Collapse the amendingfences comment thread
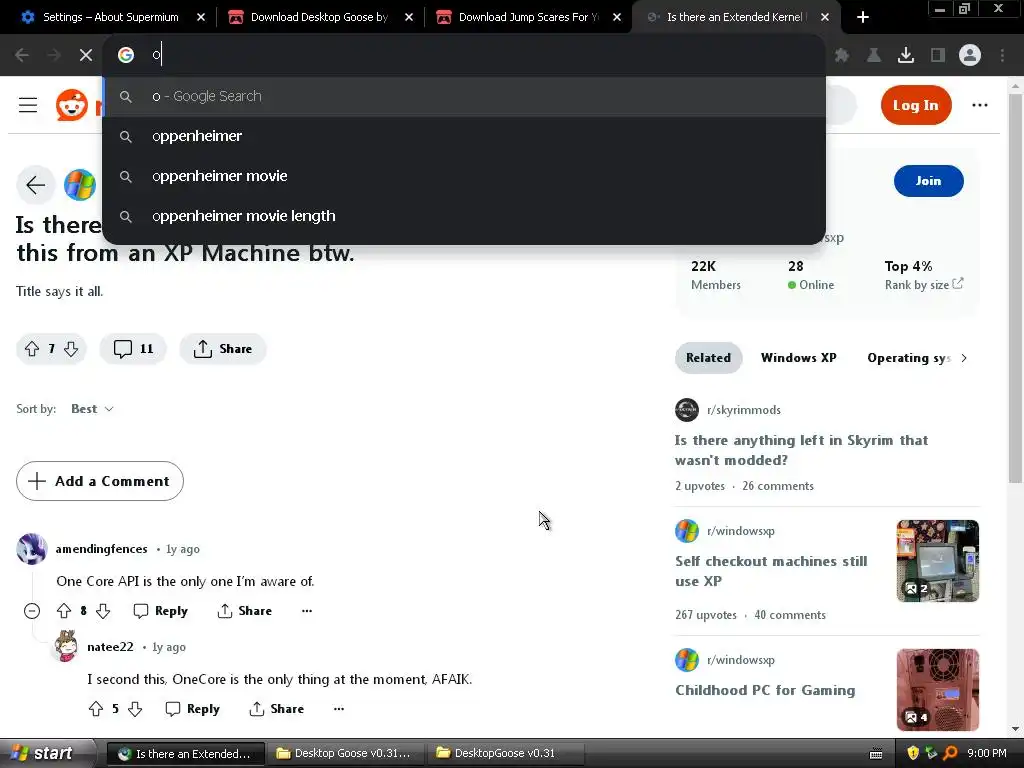Image resolution: width=1024 pixels, height=768 pixels. coord(32,611)
